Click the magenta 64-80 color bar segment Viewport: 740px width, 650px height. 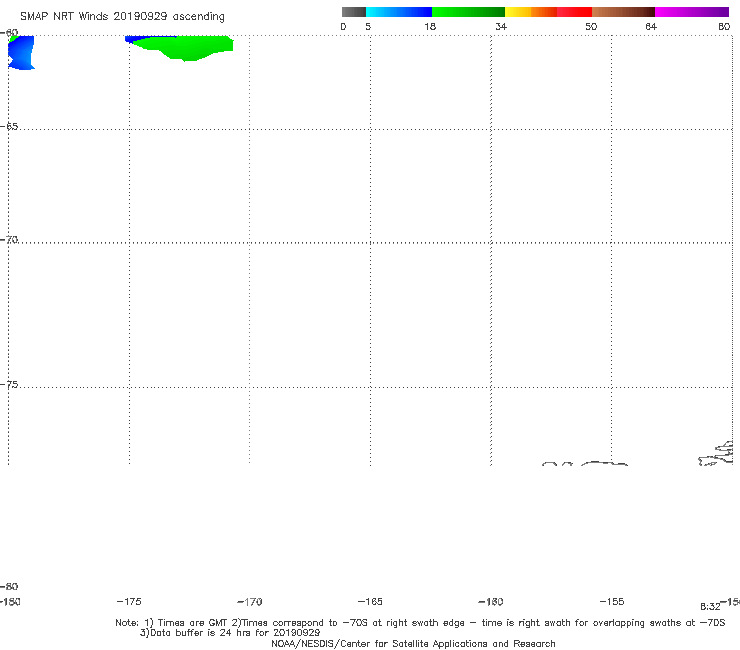tap(692, 12)
